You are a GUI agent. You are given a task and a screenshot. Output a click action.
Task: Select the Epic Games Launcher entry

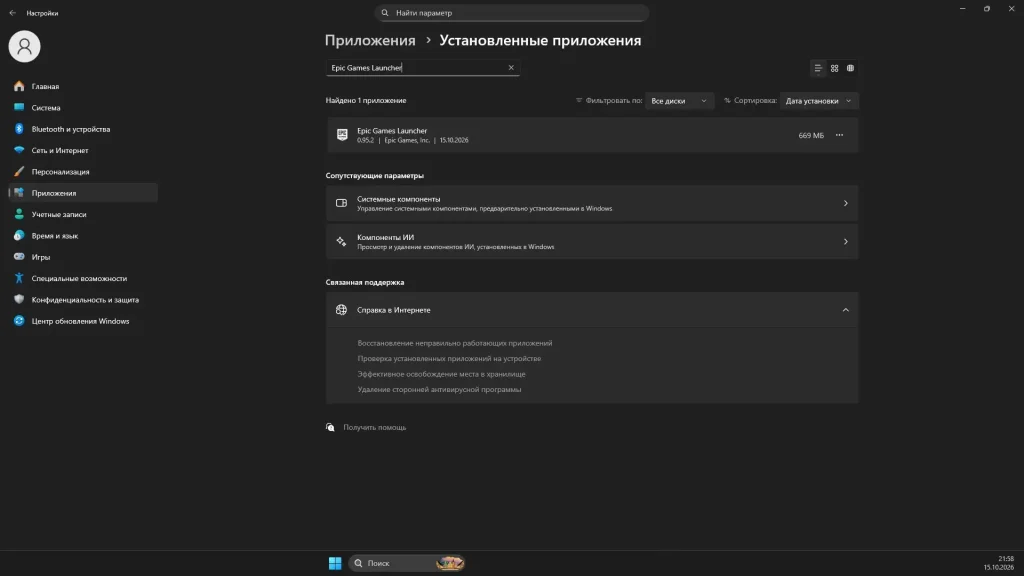pyautogui.click(x=592, y=135)
